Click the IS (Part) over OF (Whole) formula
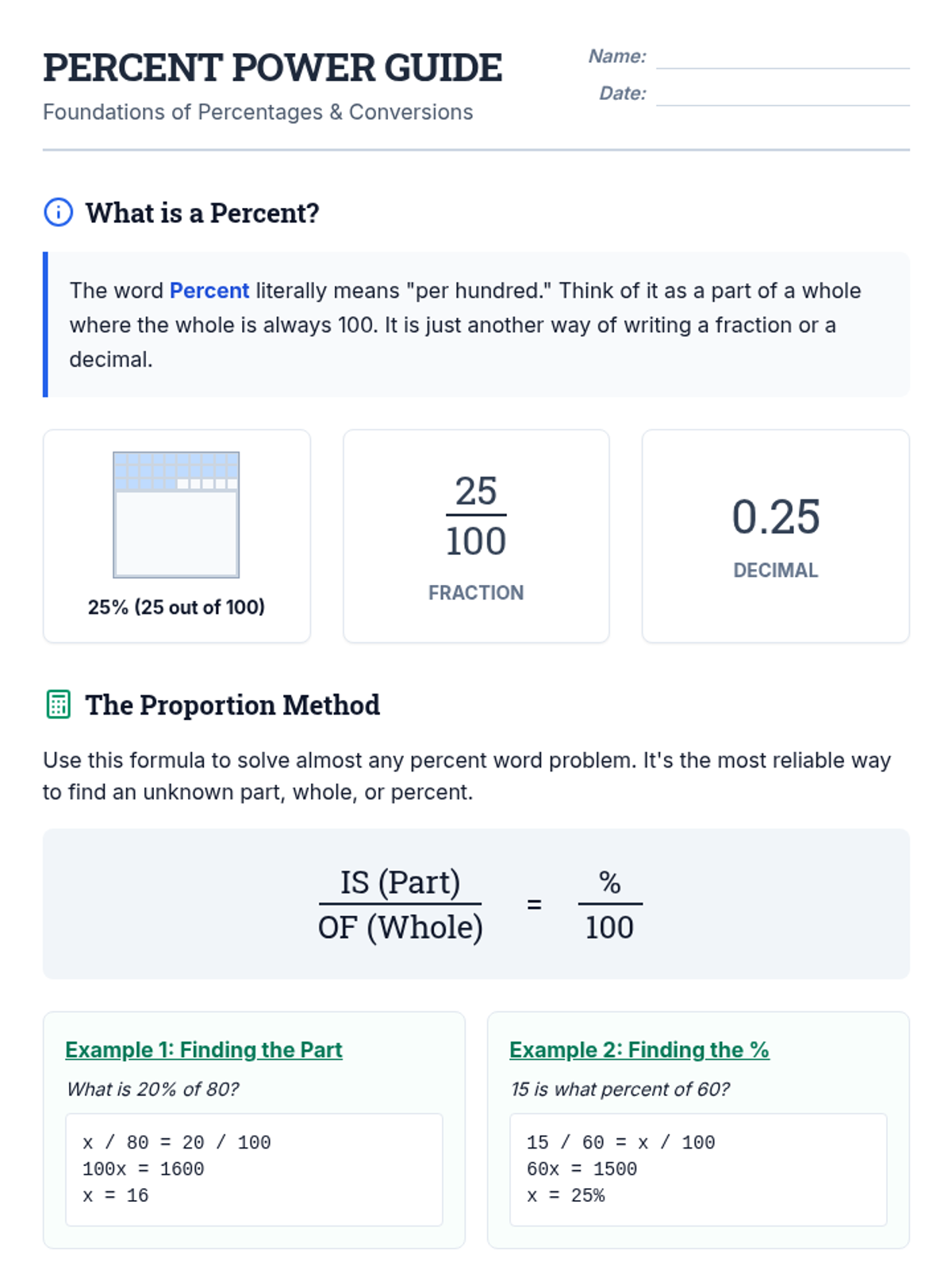The image size is (952, 1270). pyautogui.click(x=401, y=904)
